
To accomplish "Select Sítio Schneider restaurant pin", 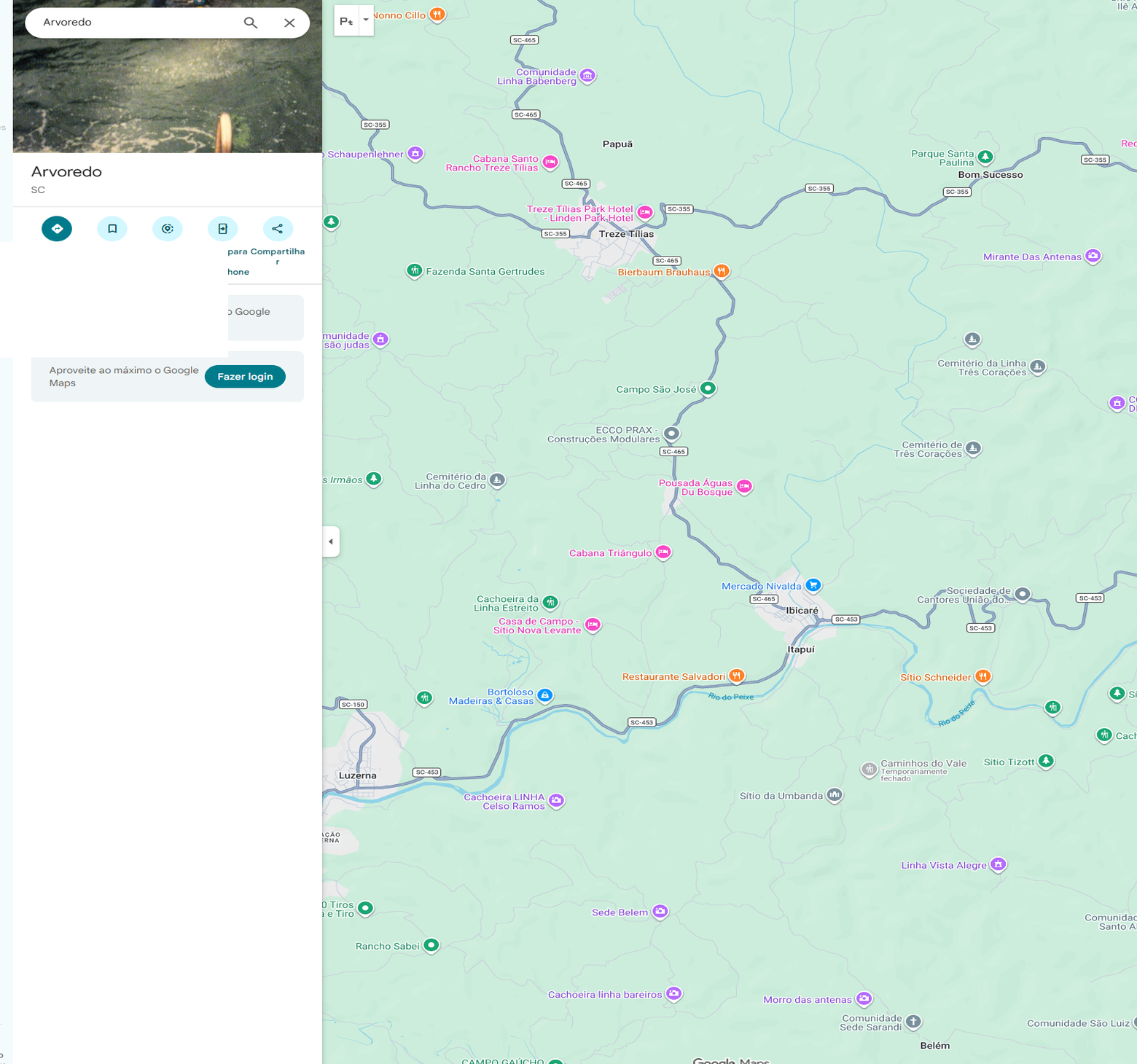I will click(x=983, y=676).
